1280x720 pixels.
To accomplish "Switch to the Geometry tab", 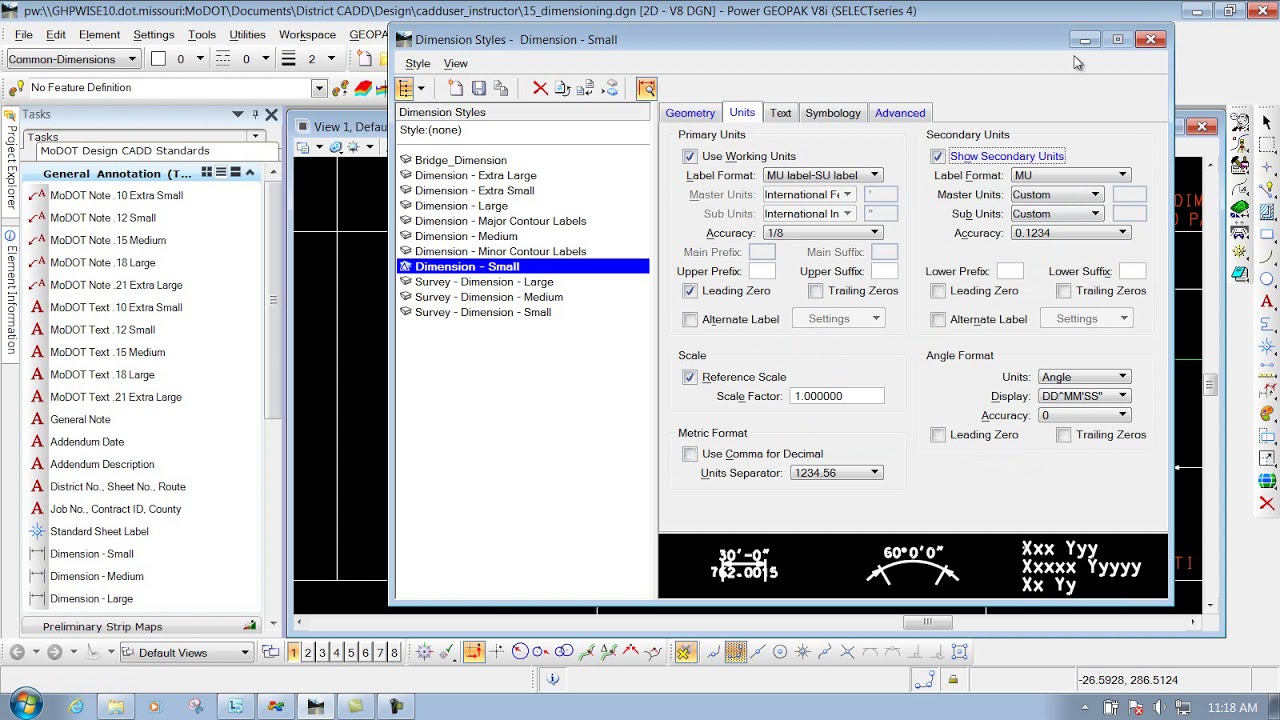I will (690, 113).
